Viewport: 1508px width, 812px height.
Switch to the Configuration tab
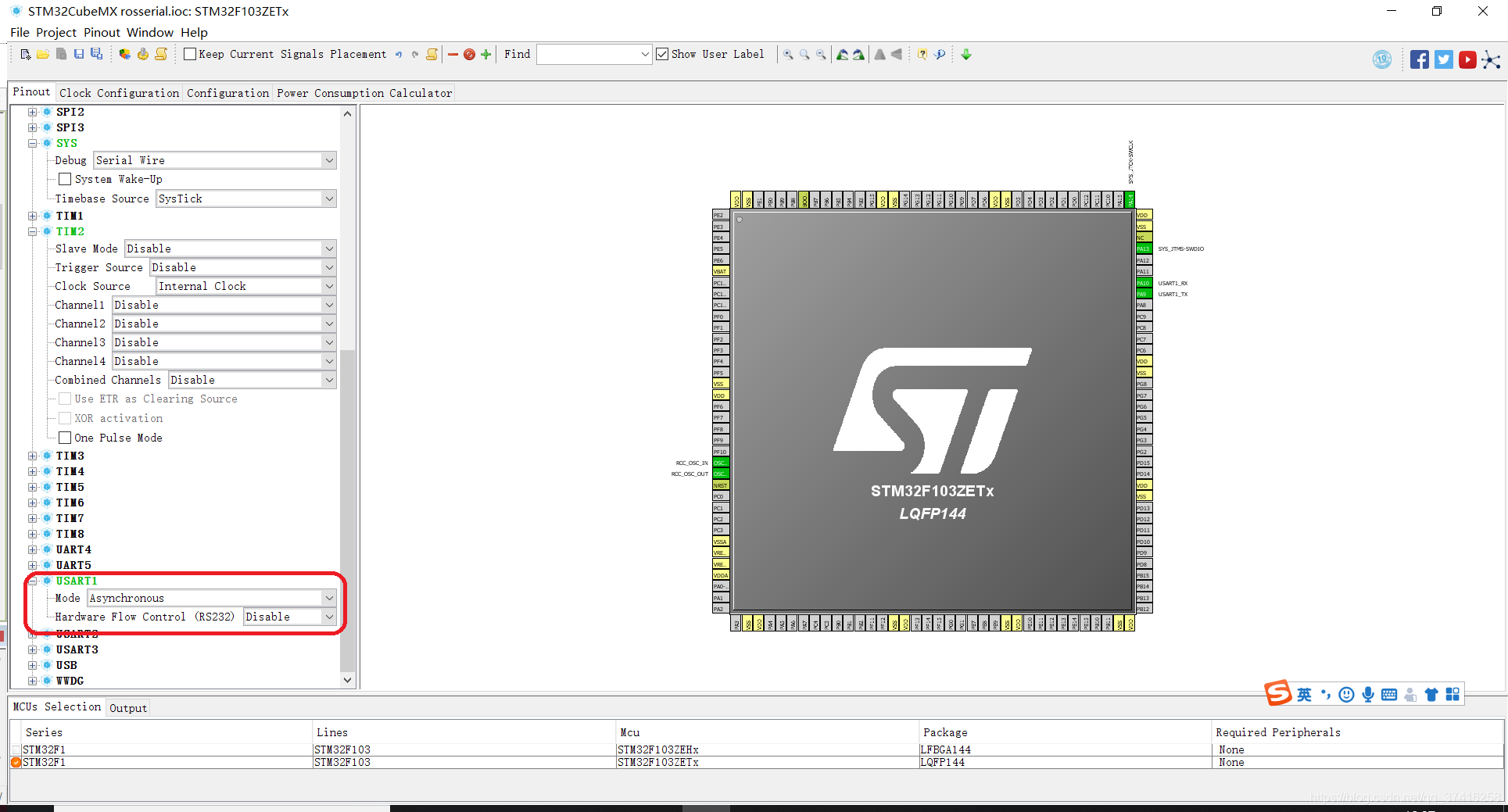[227, 93]
